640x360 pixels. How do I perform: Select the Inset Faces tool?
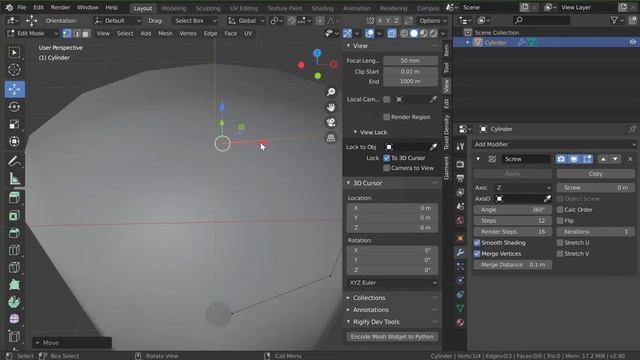[14, 216]
